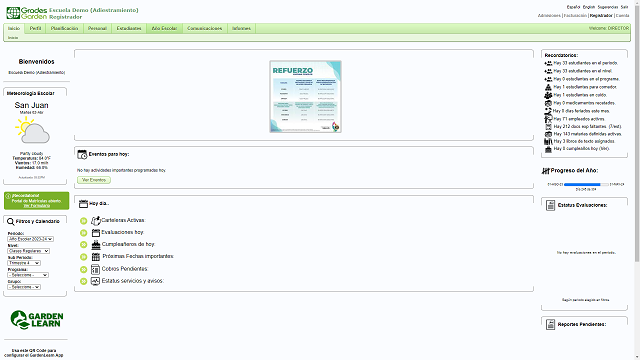Click the Próximas Fechas importantes calendar icon
Screen dimensions: 640x360
[96, 257]
